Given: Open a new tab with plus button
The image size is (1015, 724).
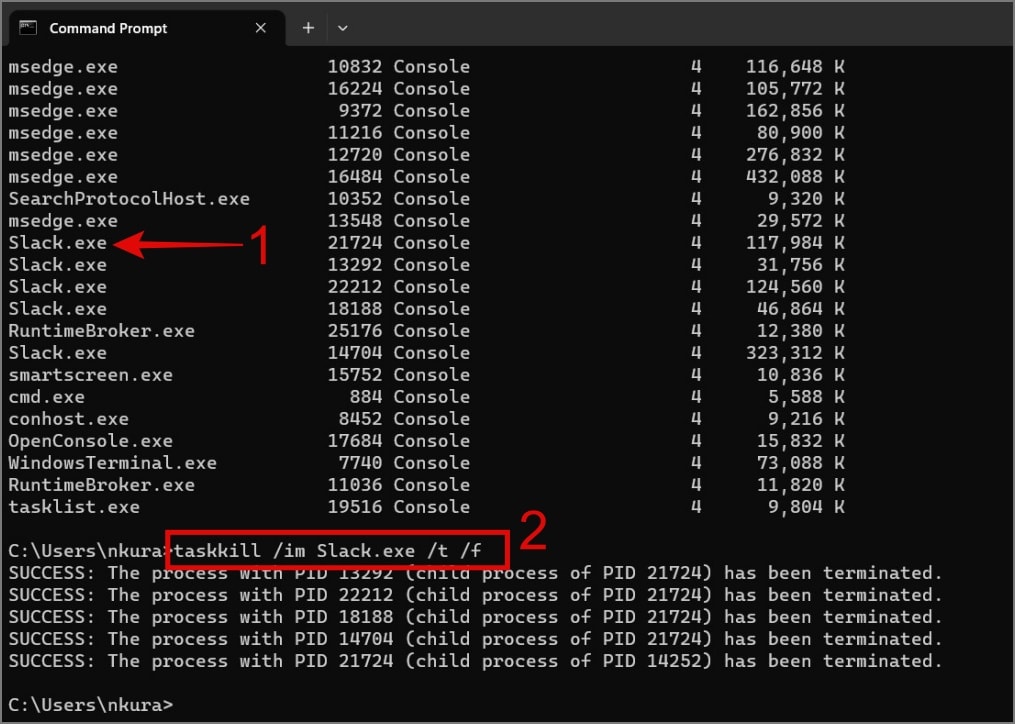Looking at the screenshot, I should tap(308, 28).
